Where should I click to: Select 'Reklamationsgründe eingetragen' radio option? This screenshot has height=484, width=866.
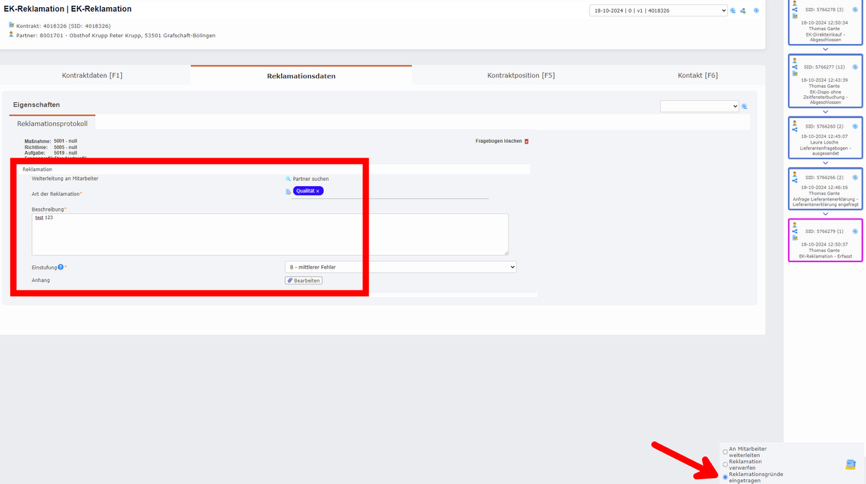click(725, 477)
